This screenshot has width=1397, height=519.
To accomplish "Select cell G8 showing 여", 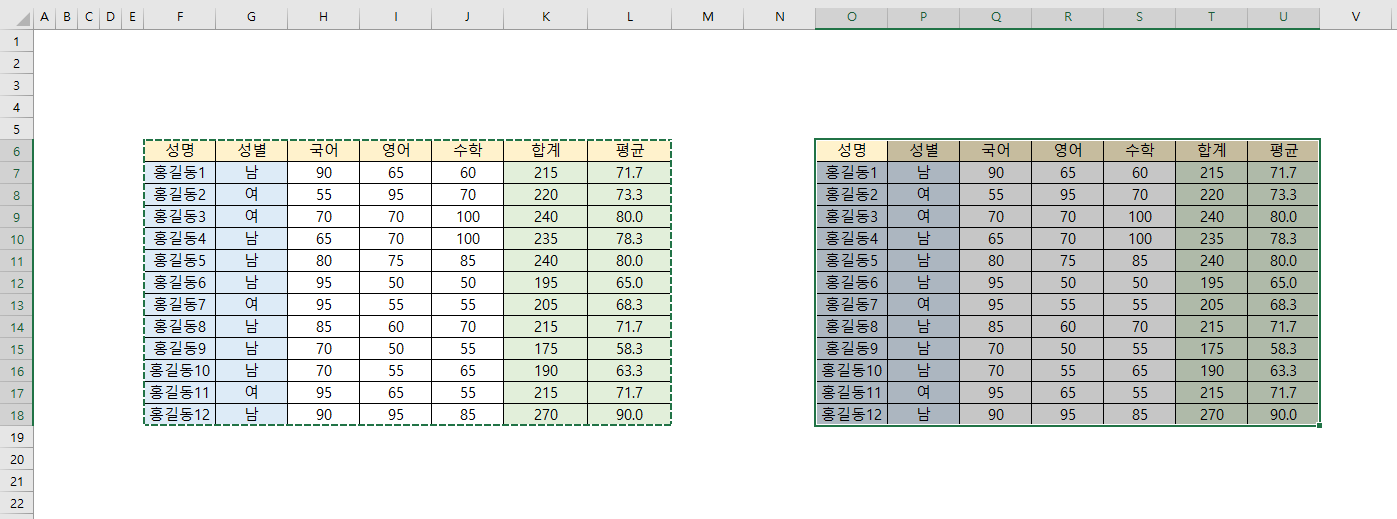I will pyautogui.click(x=251, y=194).
